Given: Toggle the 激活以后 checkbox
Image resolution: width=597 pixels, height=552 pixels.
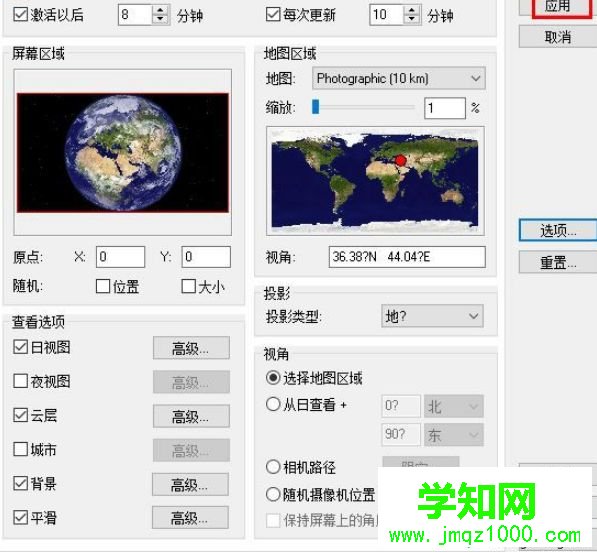Looking at the screenshot, I should (20, 14).
